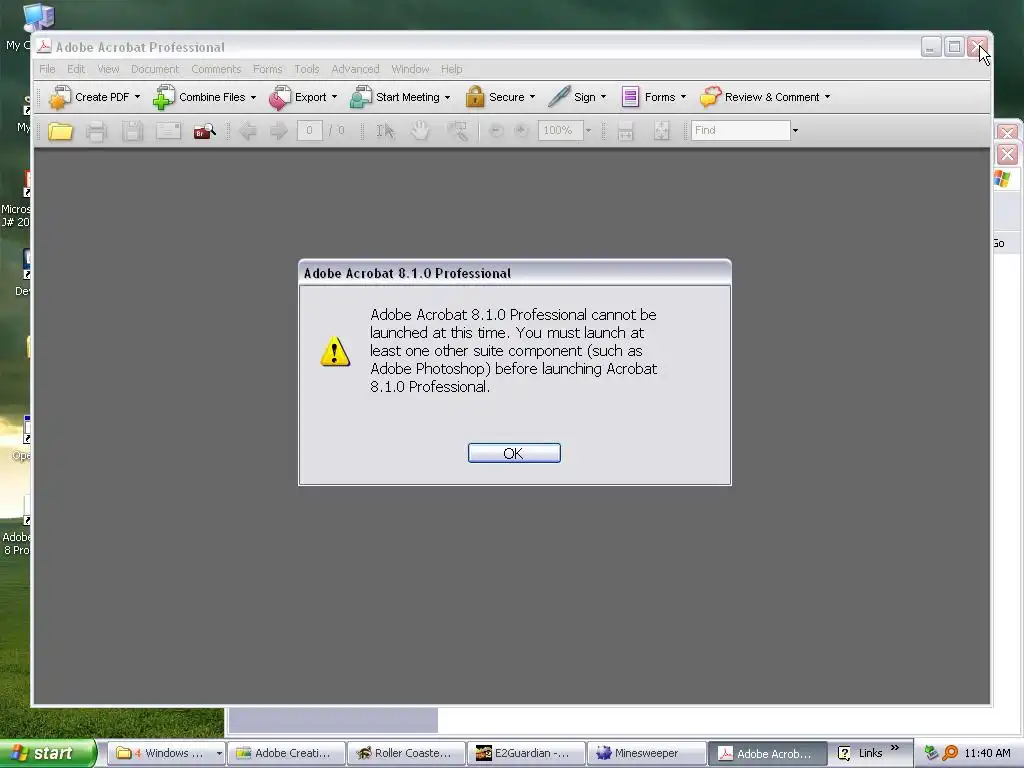This screenshot has width=1024, height=768.
Task: Open the zoom percentage dropdown arrow
Action: [x=588, y=131]
